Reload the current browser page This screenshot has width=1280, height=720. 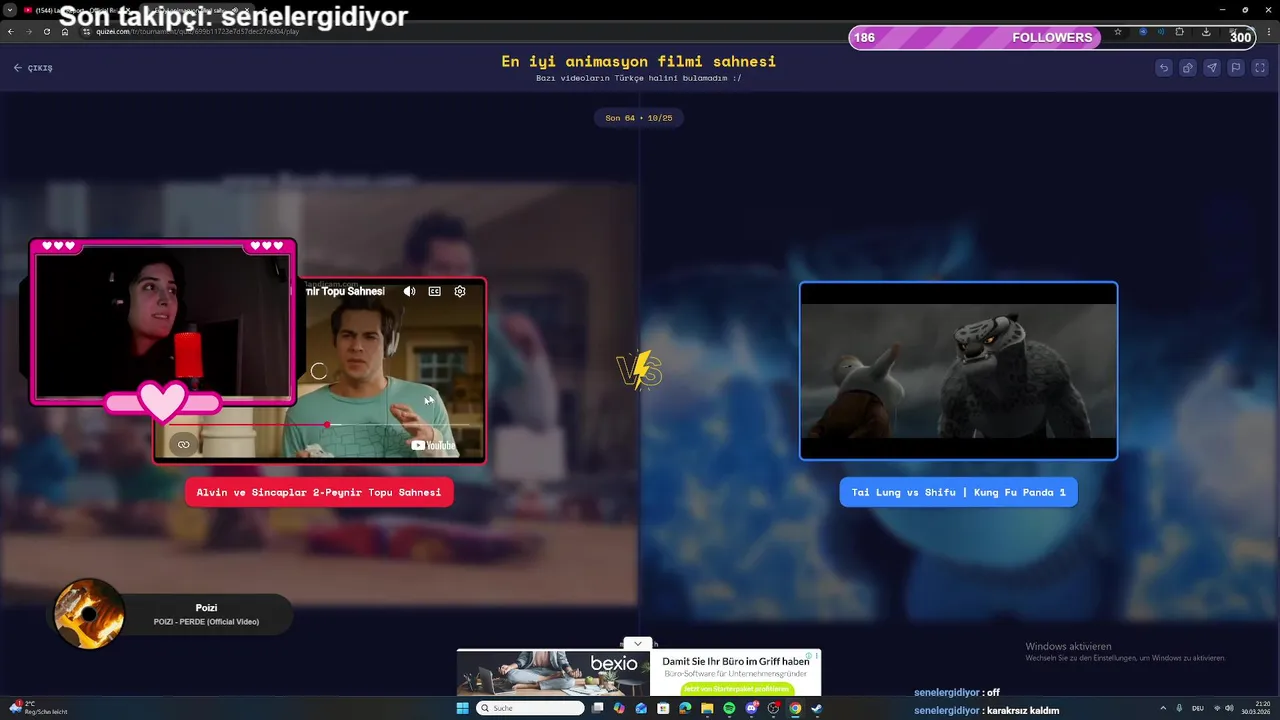46,32
